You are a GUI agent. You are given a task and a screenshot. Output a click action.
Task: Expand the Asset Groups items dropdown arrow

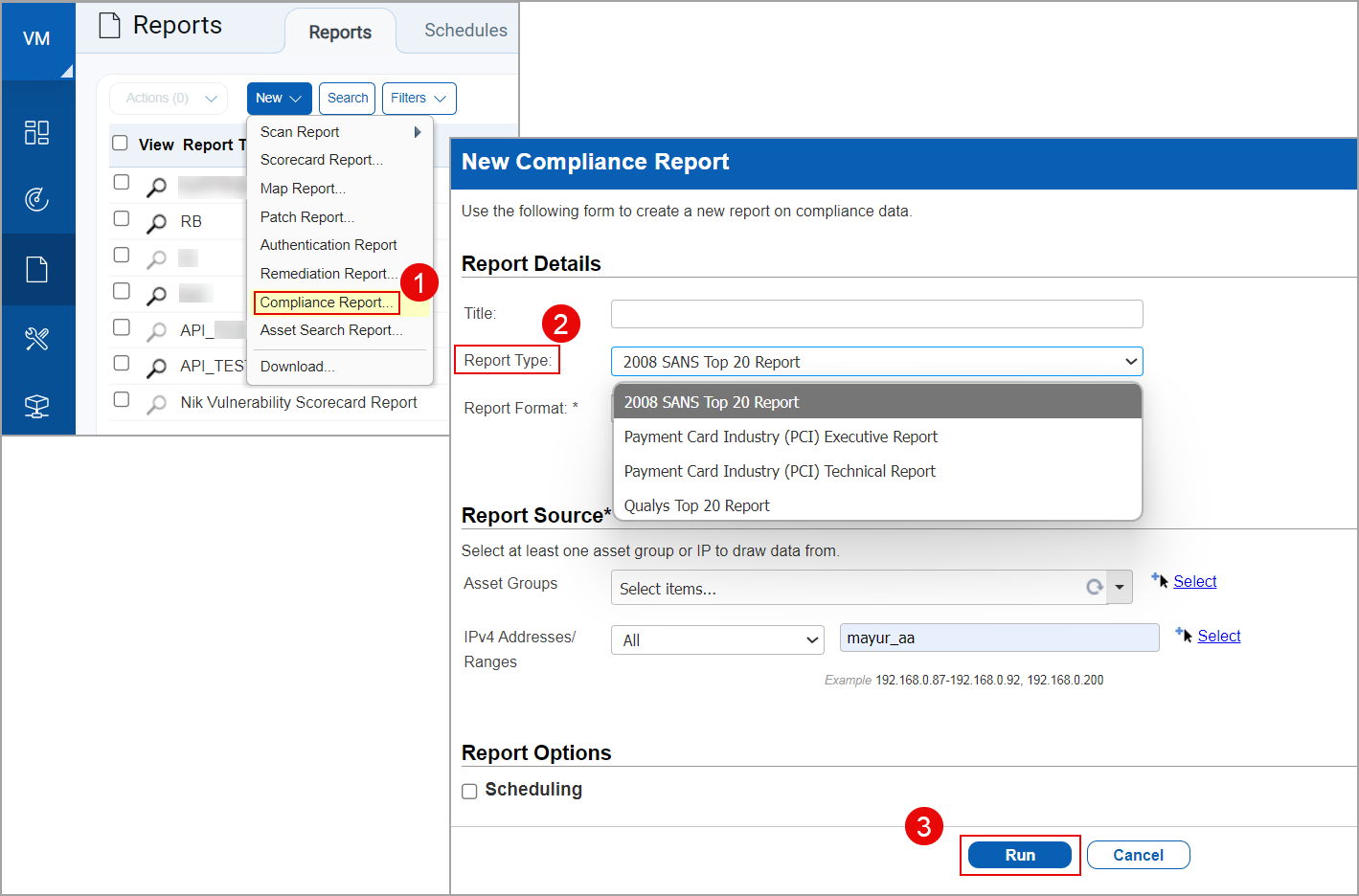click(x=1119, y=587)
